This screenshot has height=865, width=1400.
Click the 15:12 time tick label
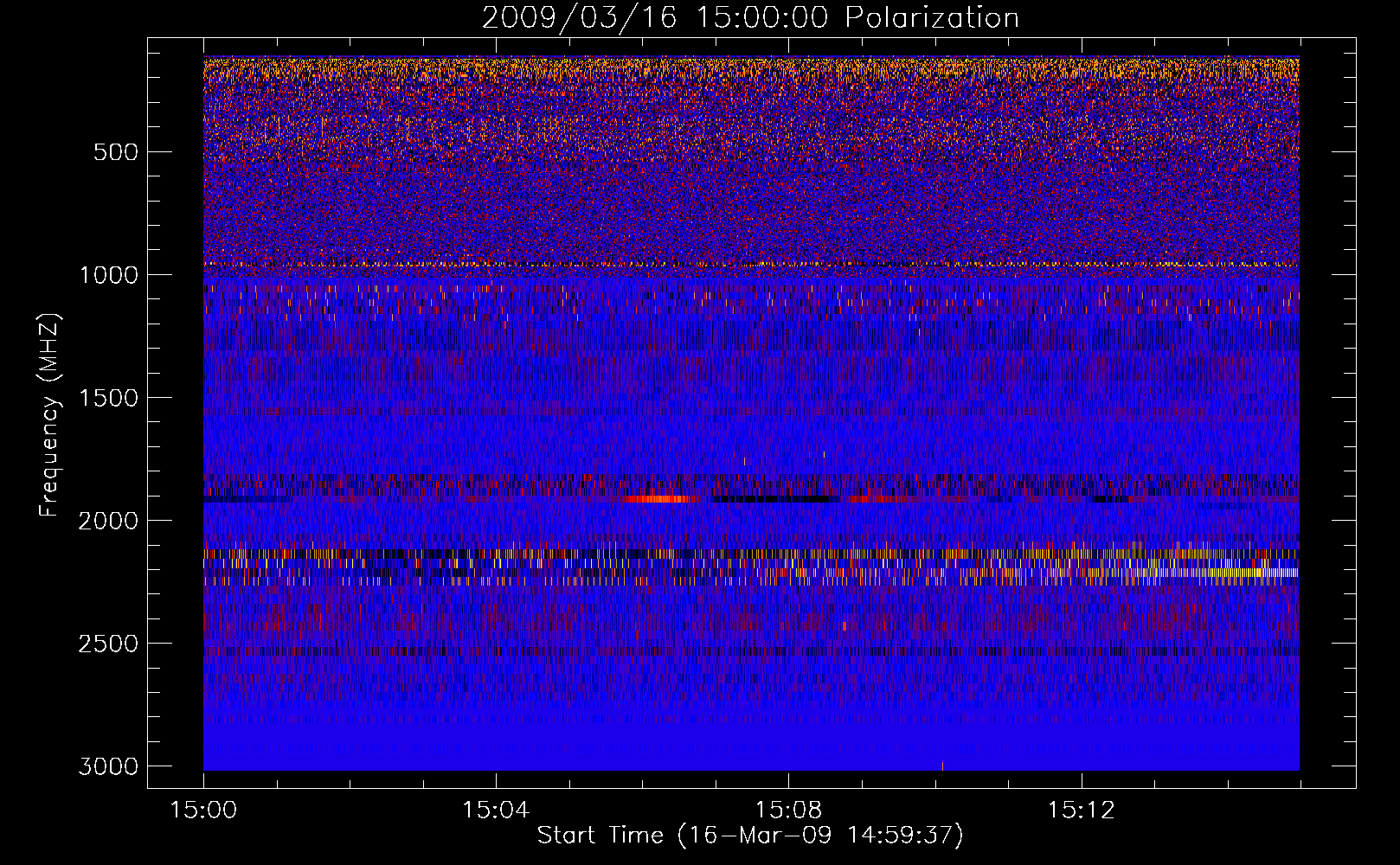pos(1081,811)
